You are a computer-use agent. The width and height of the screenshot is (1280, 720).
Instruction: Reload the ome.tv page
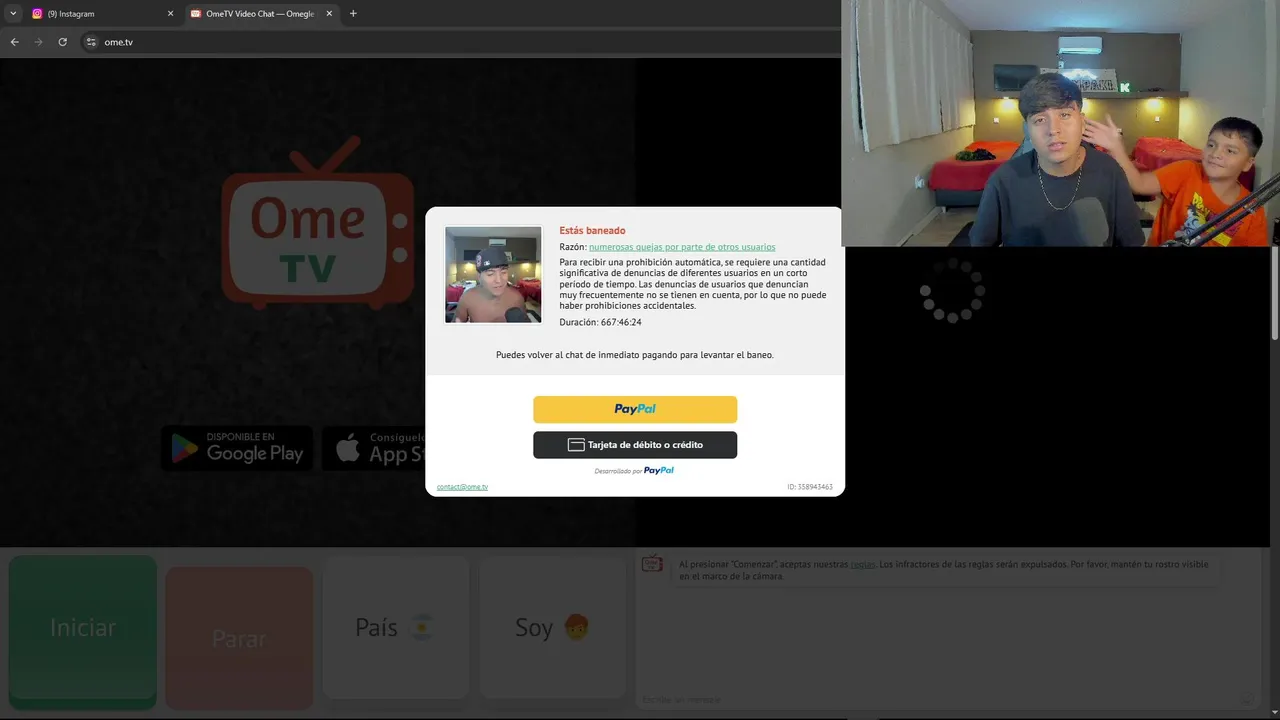[63, 42]
